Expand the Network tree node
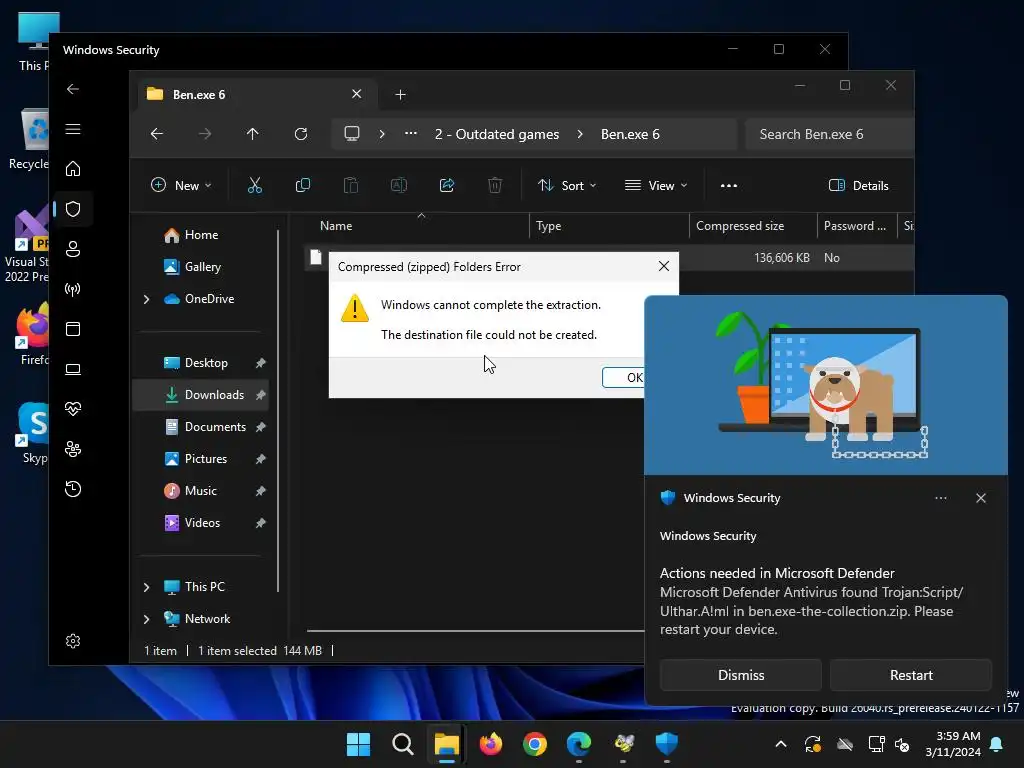The height and width of the screenshot is (768, 1024). pos(146,619)
